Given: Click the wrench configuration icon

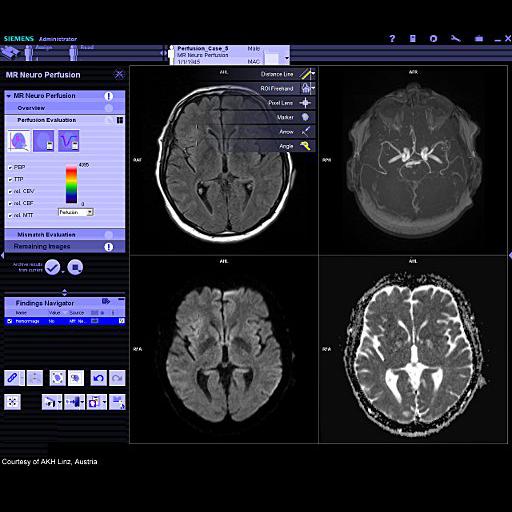Looking at the screenshot, I should tap(456, 39).
